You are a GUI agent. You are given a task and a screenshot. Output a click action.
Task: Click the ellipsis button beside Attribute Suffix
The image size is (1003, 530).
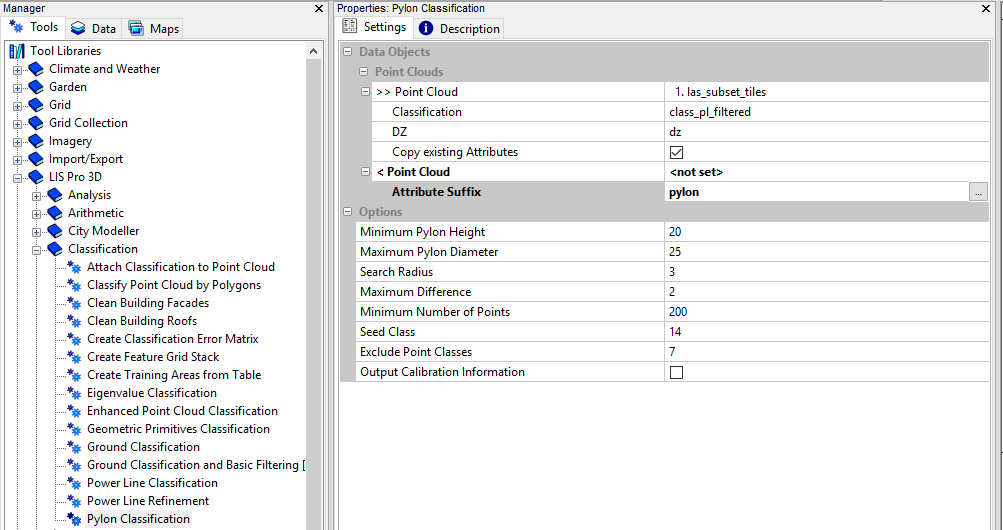(978, 192)
